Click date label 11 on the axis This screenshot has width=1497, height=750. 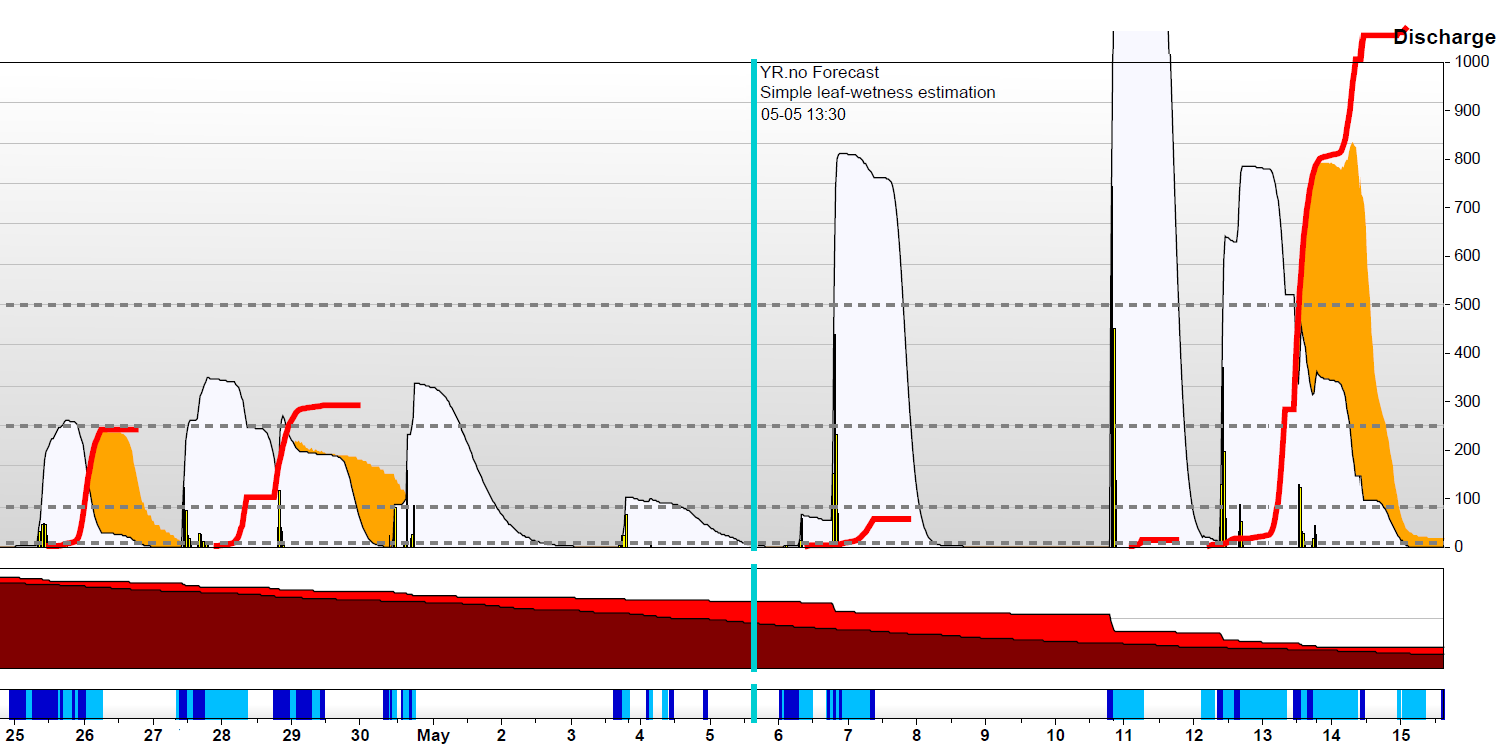click(x=1124, y=736)
